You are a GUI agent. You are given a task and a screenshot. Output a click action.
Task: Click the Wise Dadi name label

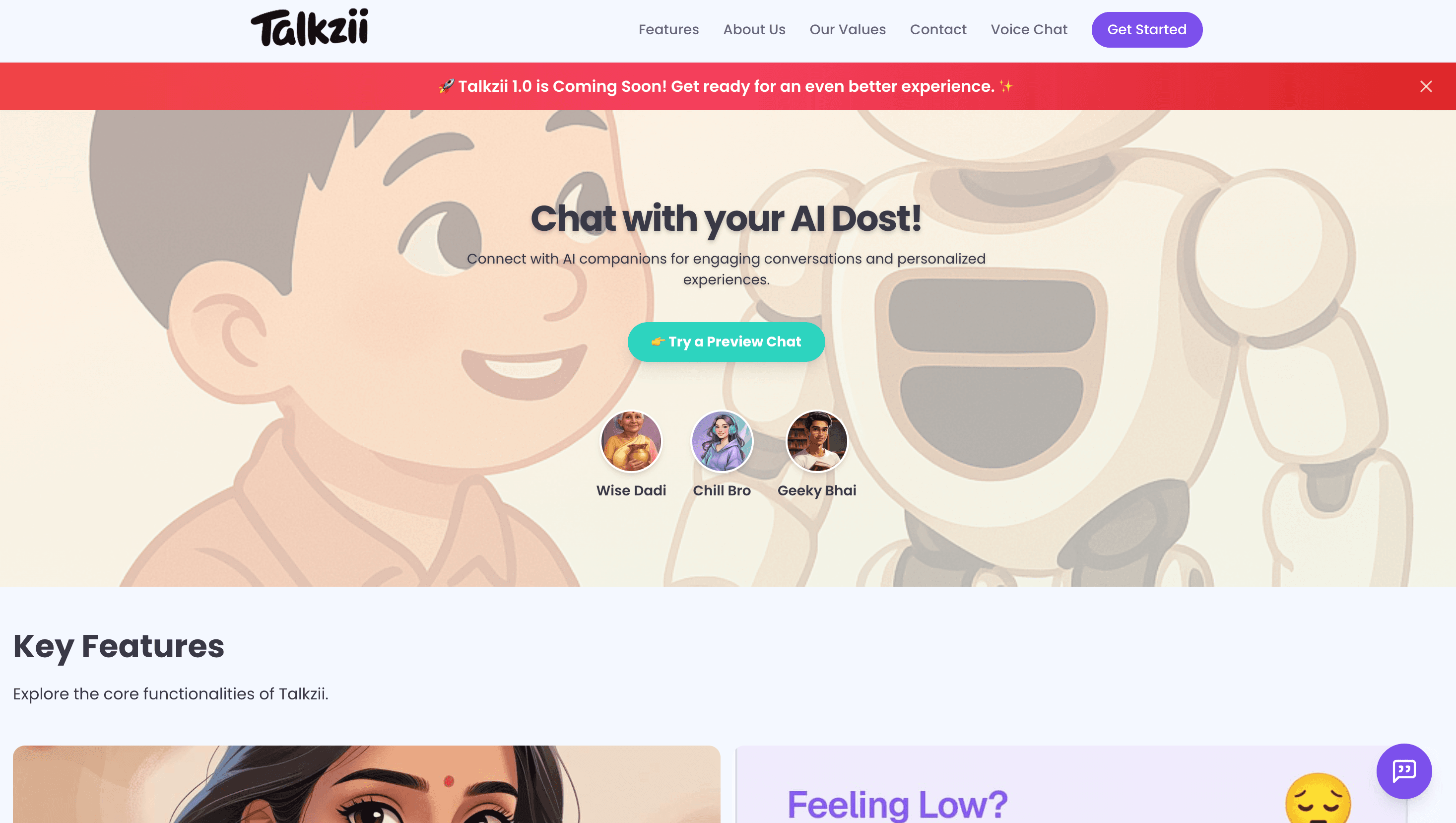pyautogui.click(x=631, y=490)
